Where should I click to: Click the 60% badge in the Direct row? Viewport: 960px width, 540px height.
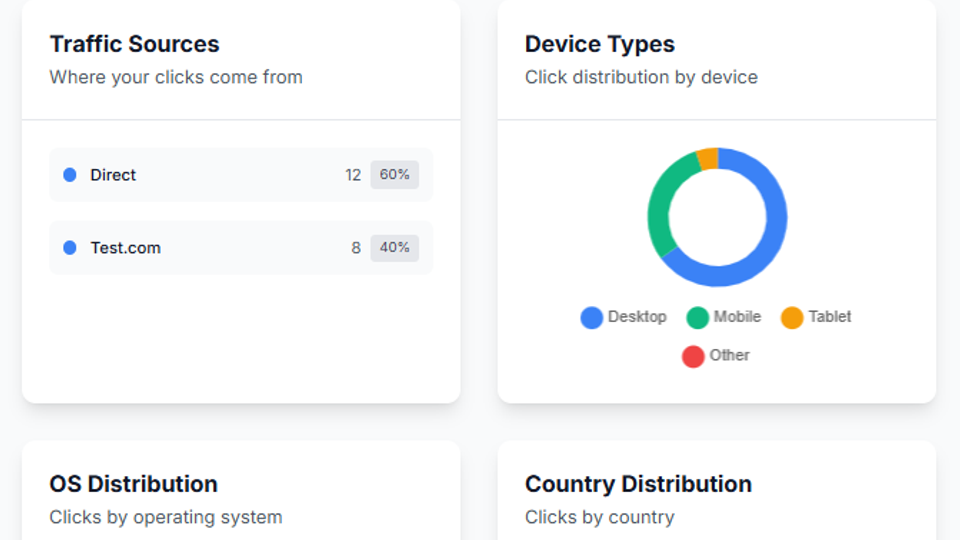pyautogui.click(x=395, y=175)
